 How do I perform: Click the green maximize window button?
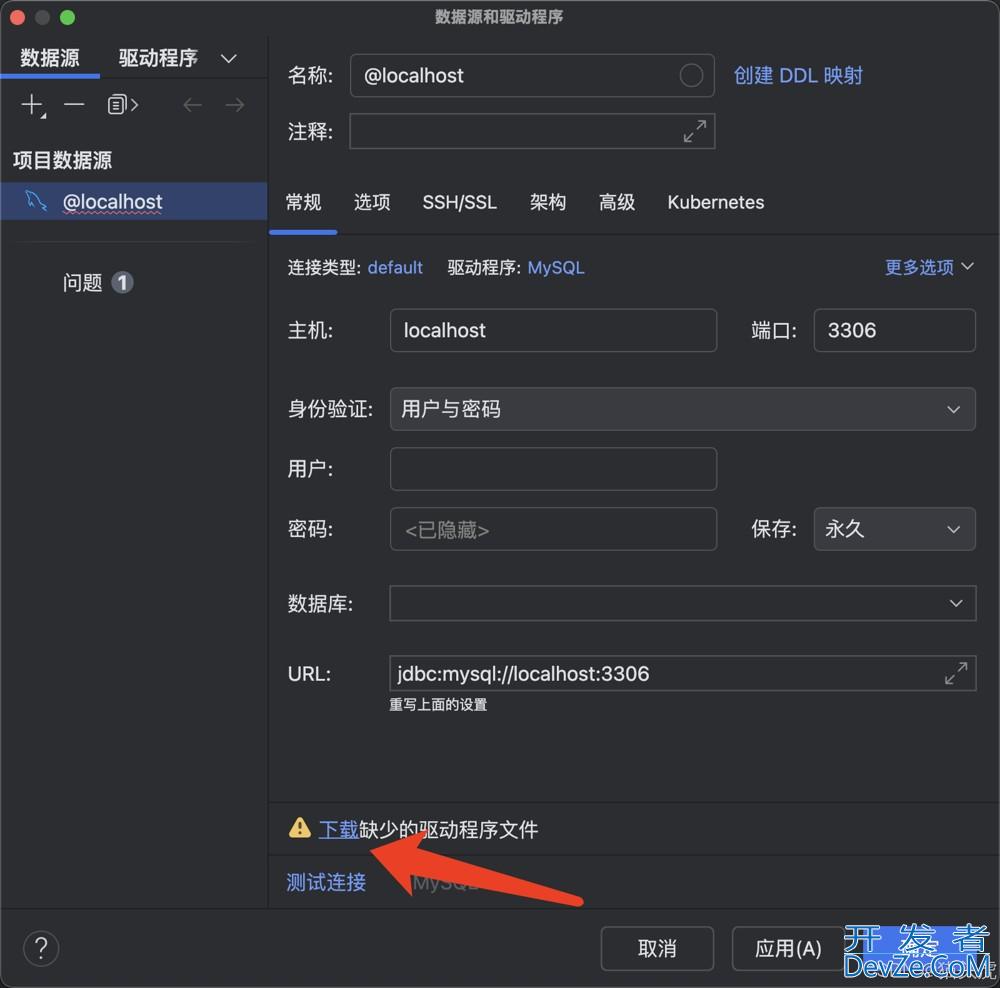point(67,17)
